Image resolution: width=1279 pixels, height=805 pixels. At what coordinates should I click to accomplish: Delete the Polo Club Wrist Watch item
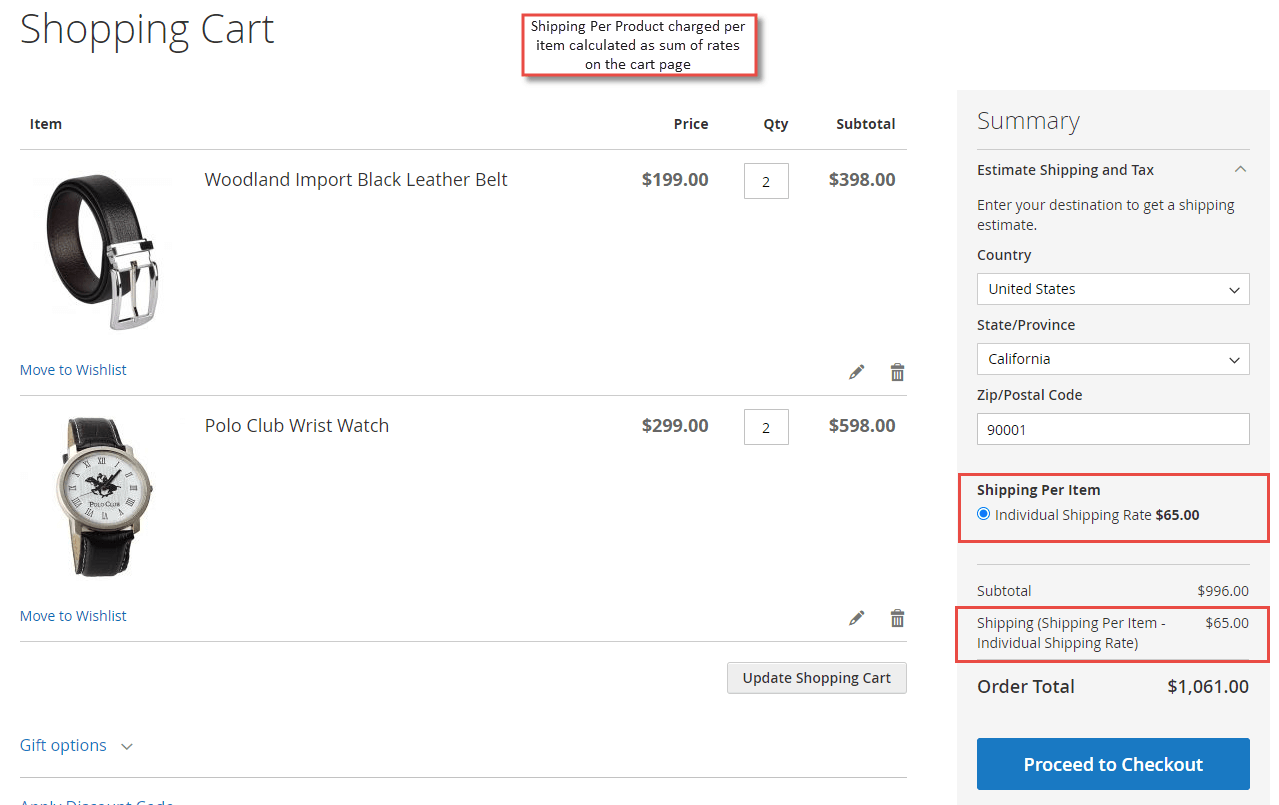[x=897, y=618]
